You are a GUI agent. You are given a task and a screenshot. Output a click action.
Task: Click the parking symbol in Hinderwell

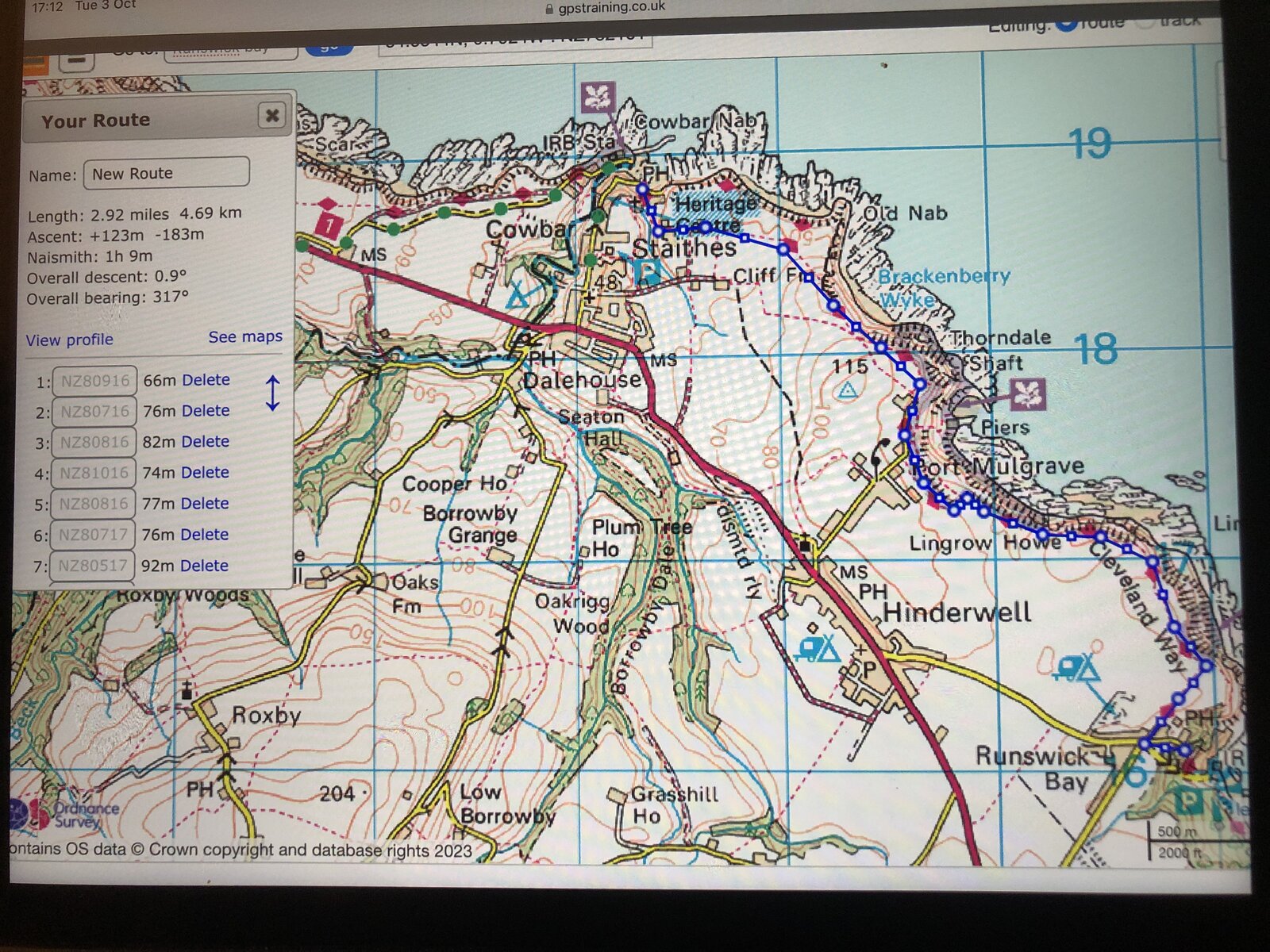coord(868,670)
